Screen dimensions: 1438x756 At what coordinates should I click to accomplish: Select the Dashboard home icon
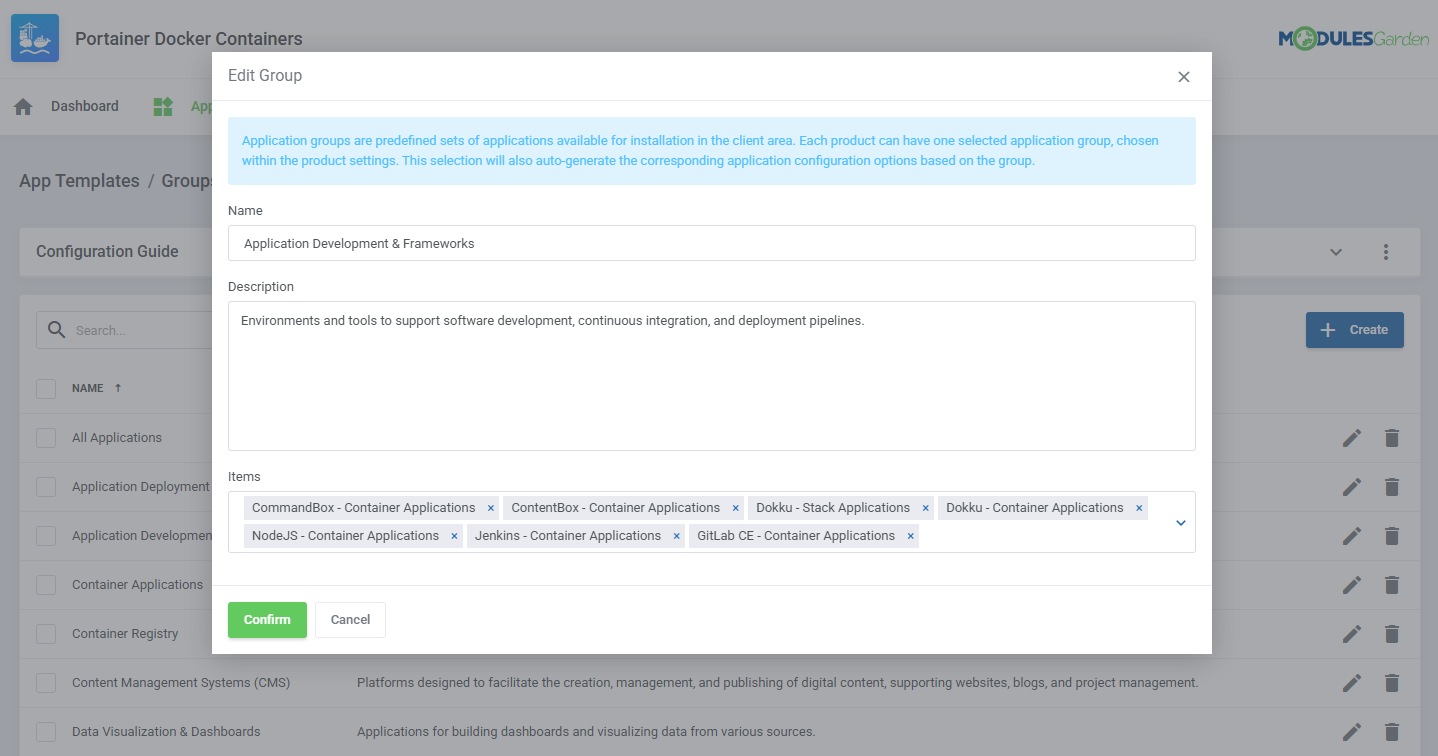(x=22, y=105)
